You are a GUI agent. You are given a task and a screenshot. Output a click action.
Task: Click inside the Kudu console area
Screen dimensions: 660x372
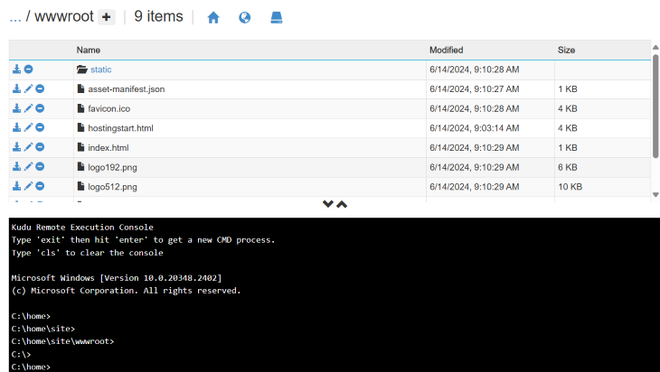(x=334, y=295)
